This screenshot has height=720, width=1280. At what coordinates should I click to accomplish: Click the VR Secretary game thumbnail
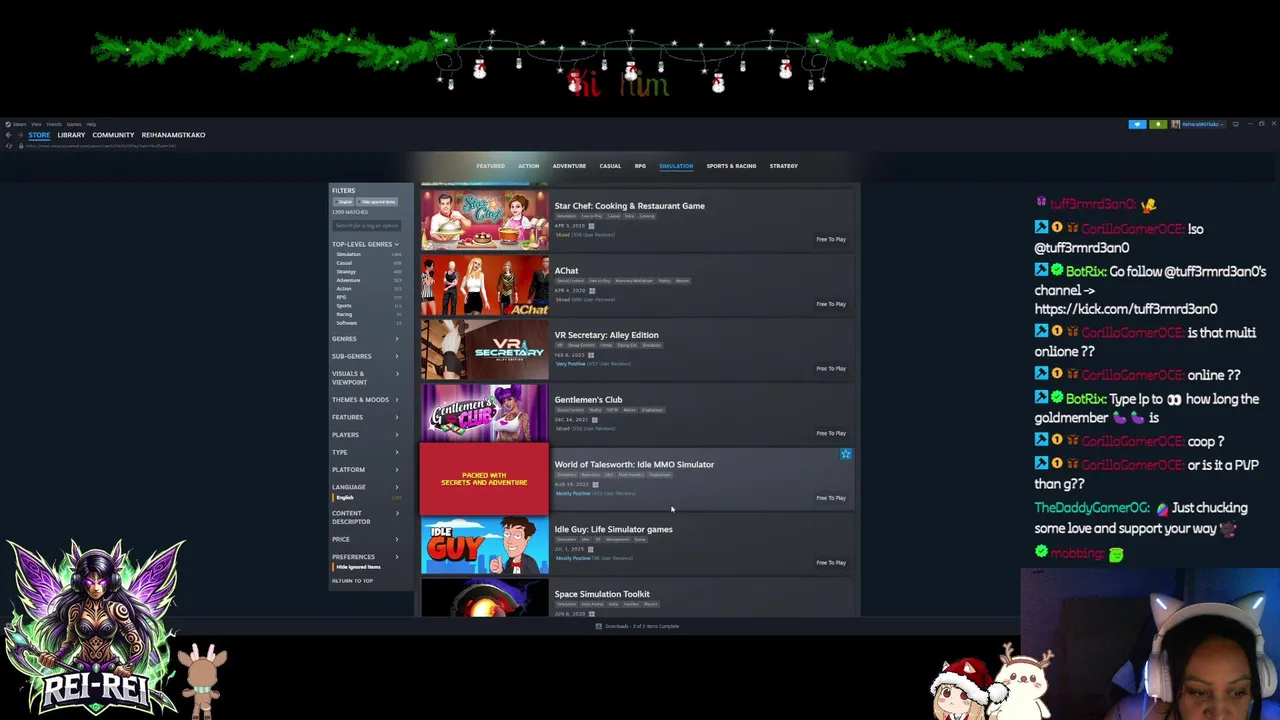pyautogui.click(x=484, y=351)
